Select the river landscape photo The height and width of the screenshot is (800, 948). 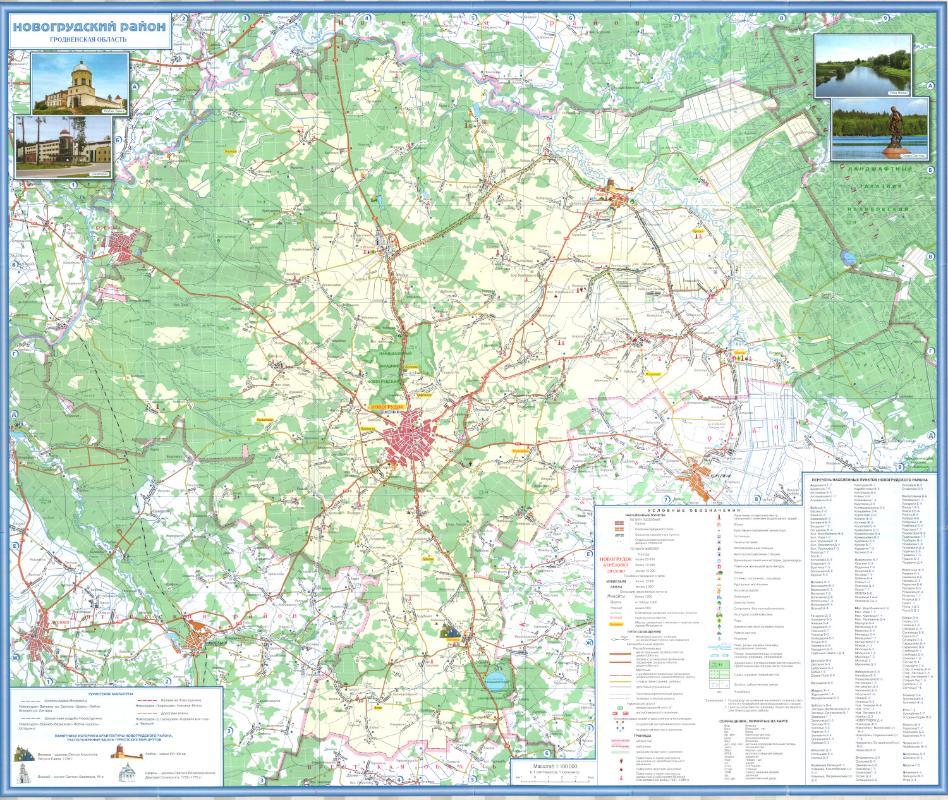pos(862,66)
